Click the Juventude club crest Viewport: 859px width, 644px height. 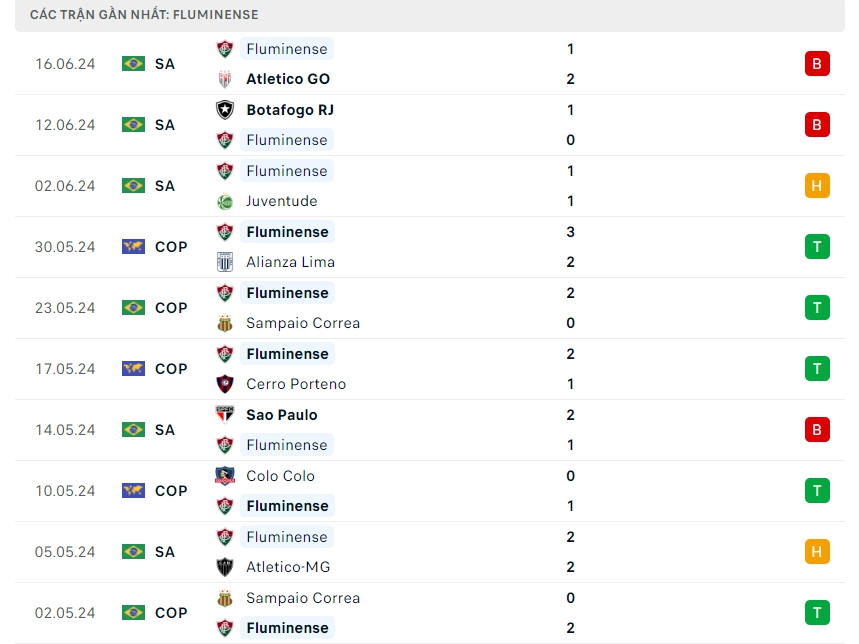tap(225, 201)
